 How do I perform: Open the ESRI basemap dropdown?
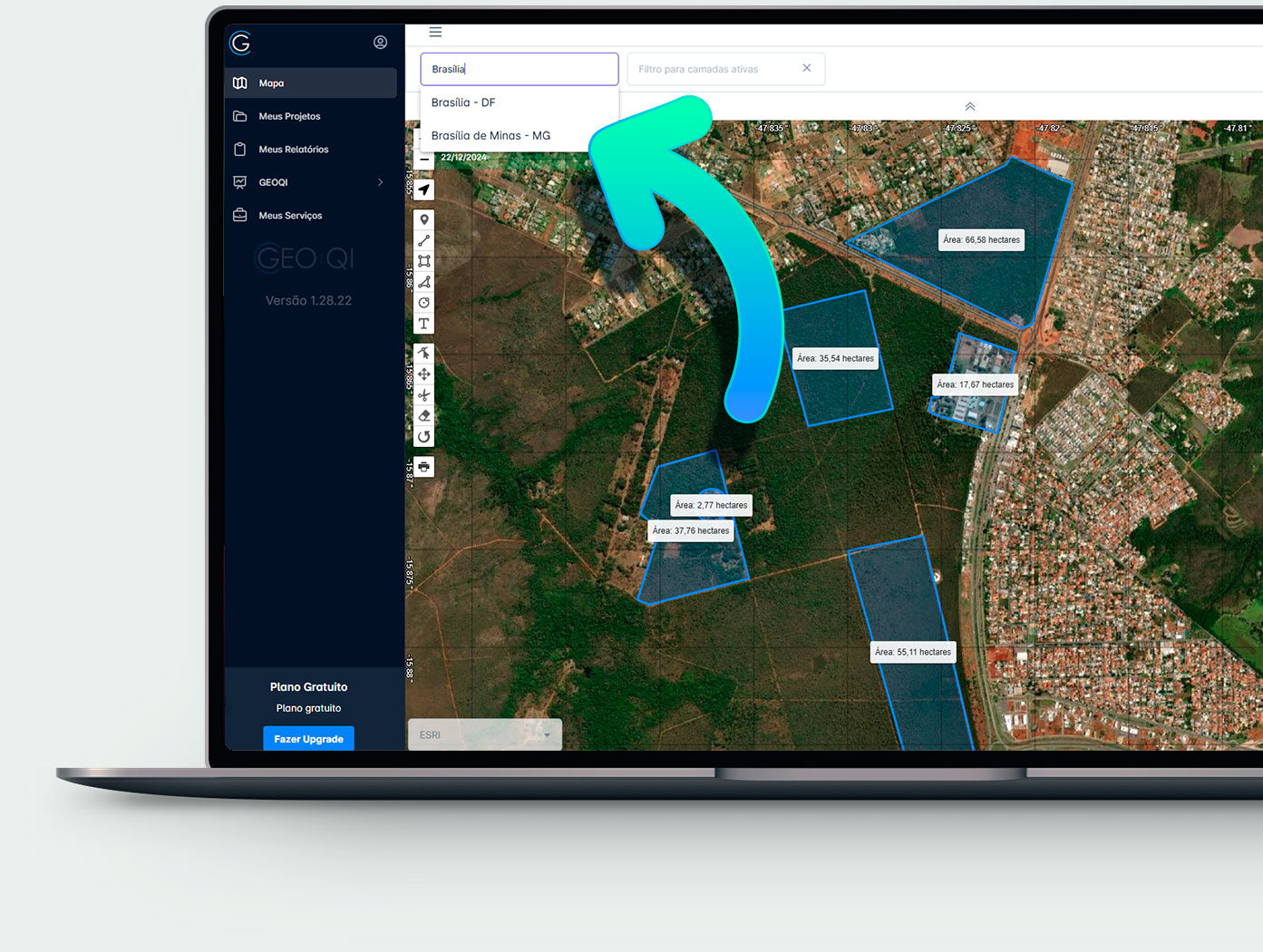(485, 734)
